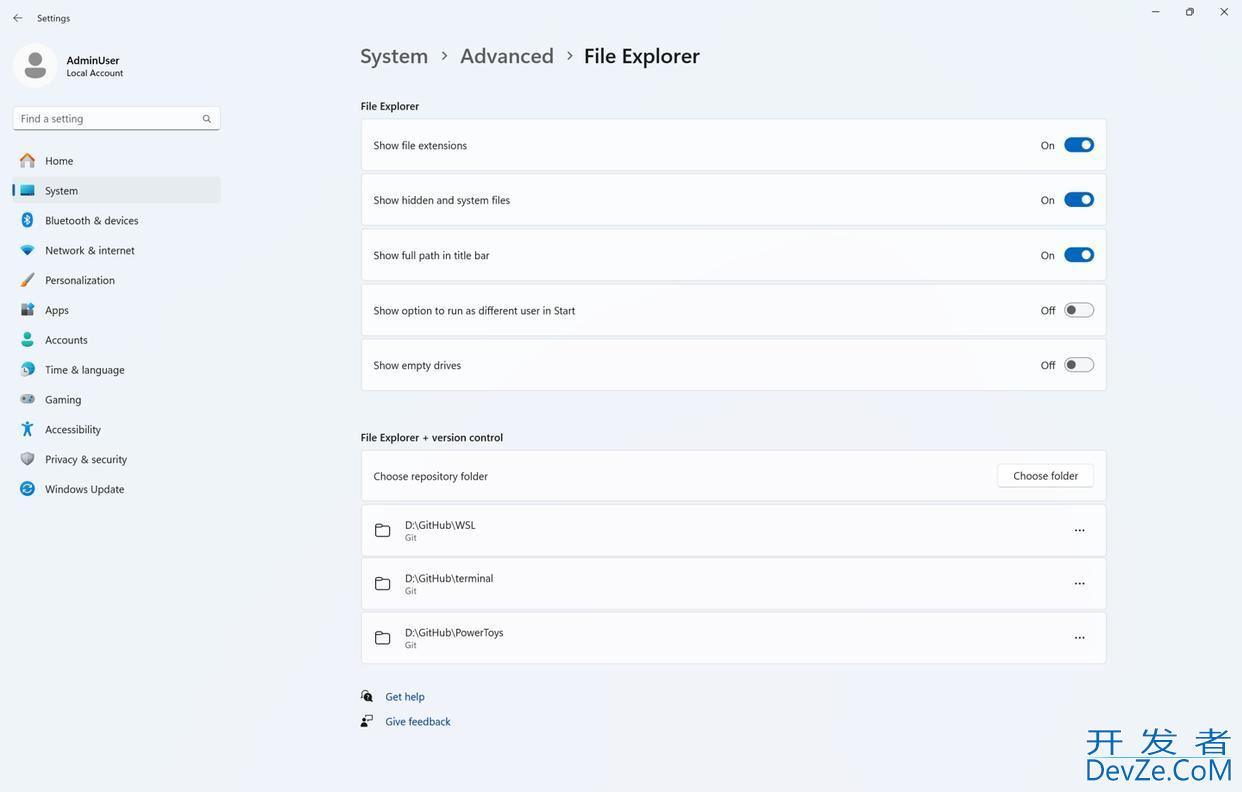Open more options for D:\GitHub\terminal
This screenshot has width=1242, height=792.
[x=1079, y=584]
